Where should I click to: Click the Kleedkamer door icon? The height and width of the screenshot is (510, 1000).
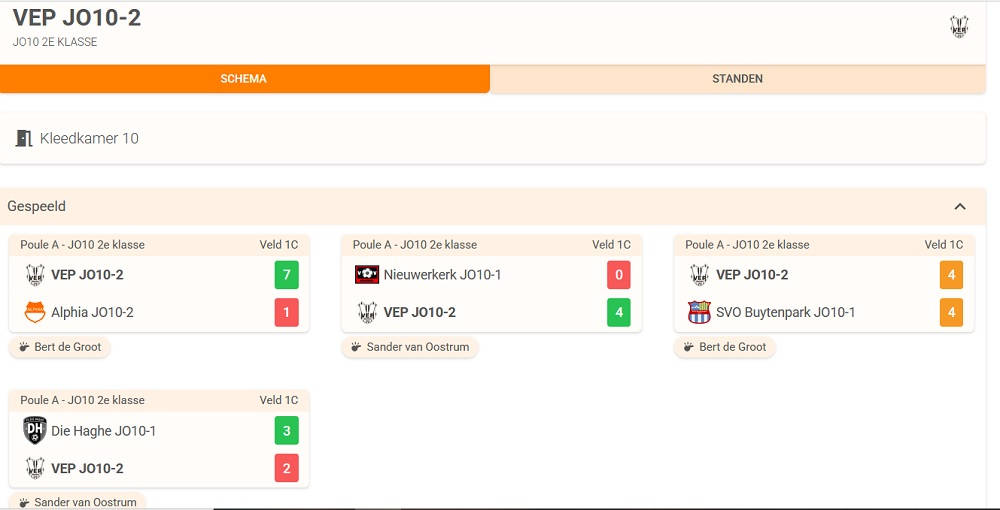pos(24,138)
